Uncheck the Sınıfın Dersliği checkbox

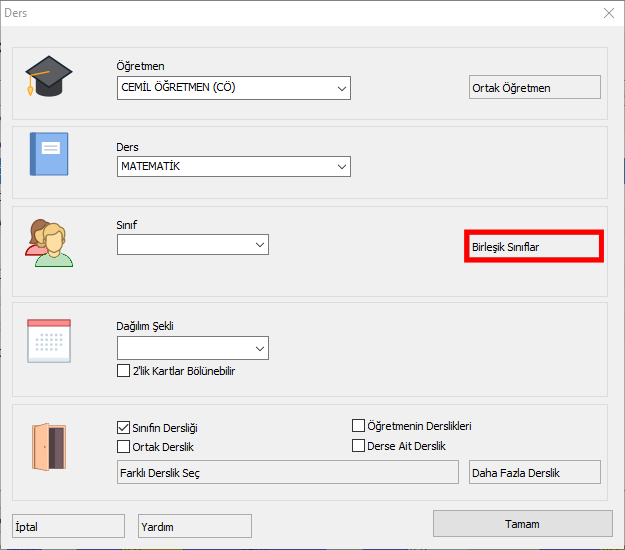124,428
